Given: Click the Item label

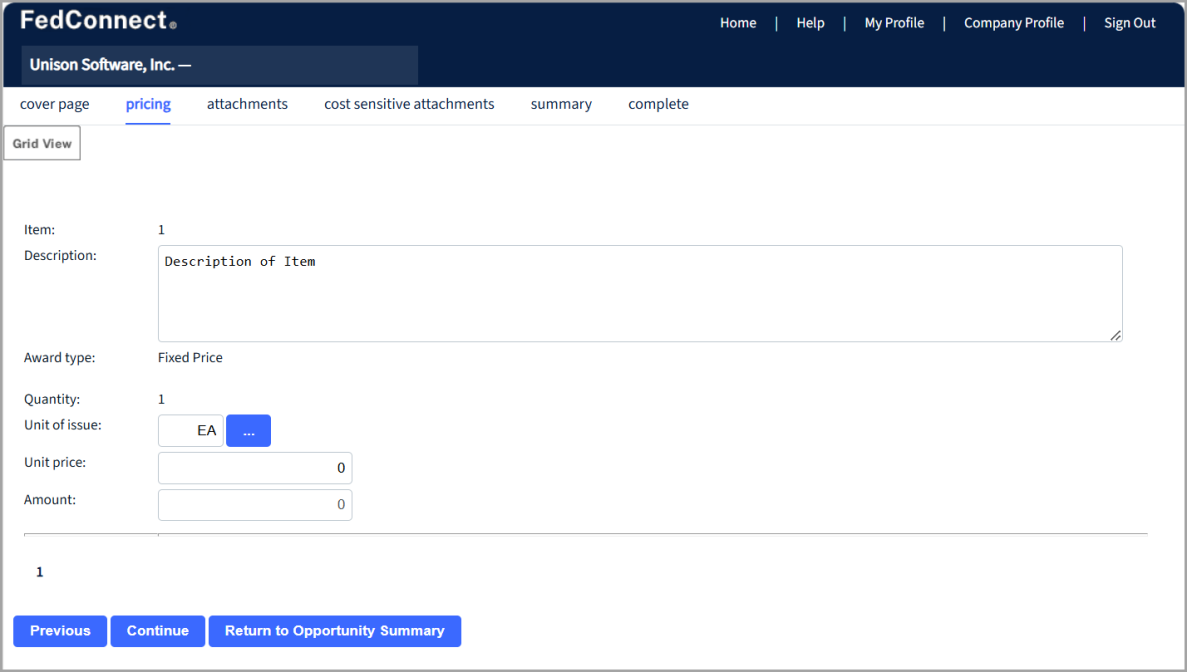Looking at the screenshot, I should pos(39,230).
